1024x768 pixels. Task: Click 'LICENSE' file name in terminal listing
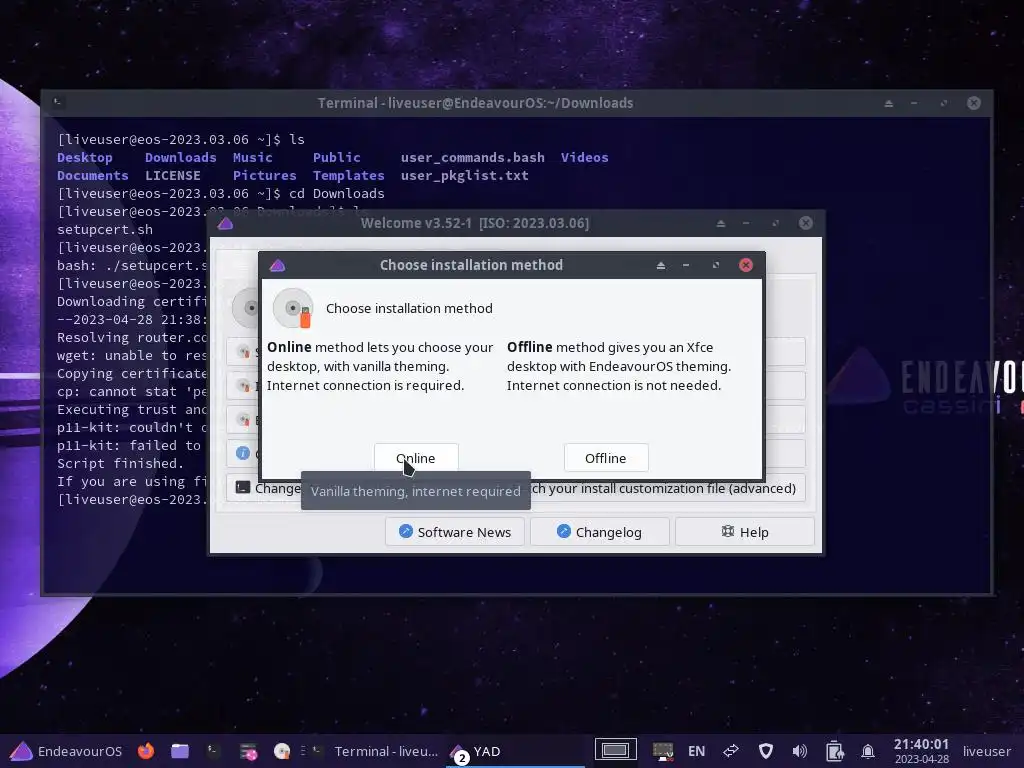[172, 176]
